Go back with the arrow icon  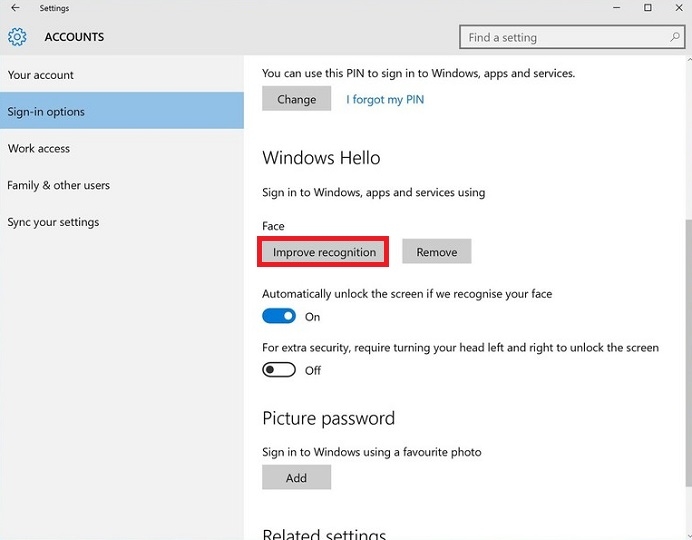tap(15, 8)
